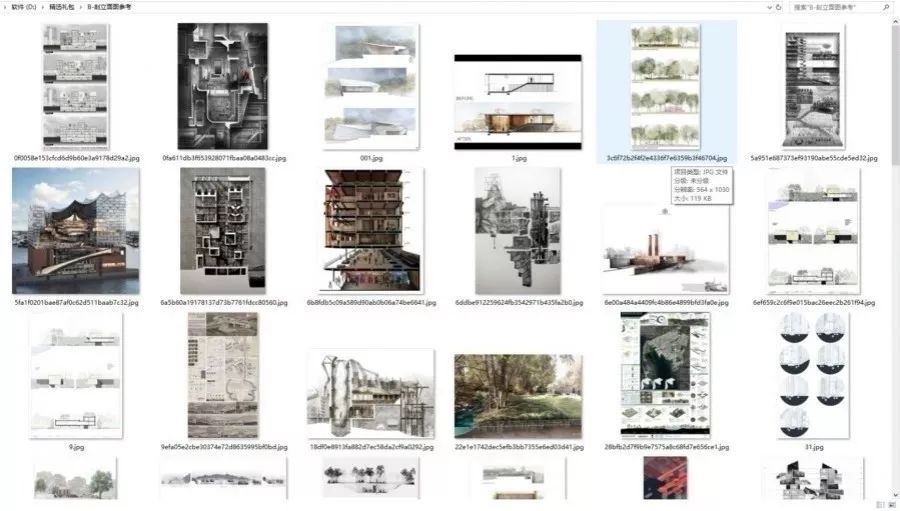
Task: Select the grey building section thumbnail 6a5b60a19178137d73b7761fdcc80560.jpg
Action: [223, 231]
